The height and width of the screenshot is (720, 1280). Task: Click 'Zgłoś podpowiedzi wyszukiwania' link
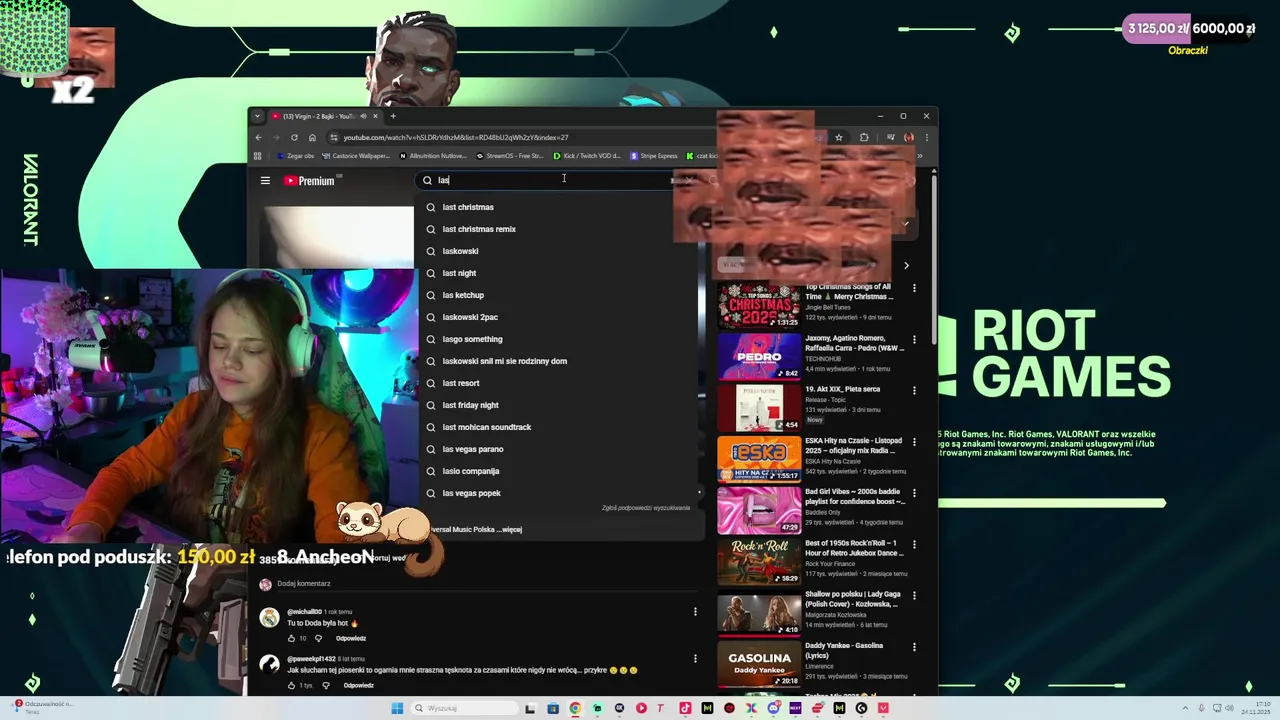pos(646,508)
